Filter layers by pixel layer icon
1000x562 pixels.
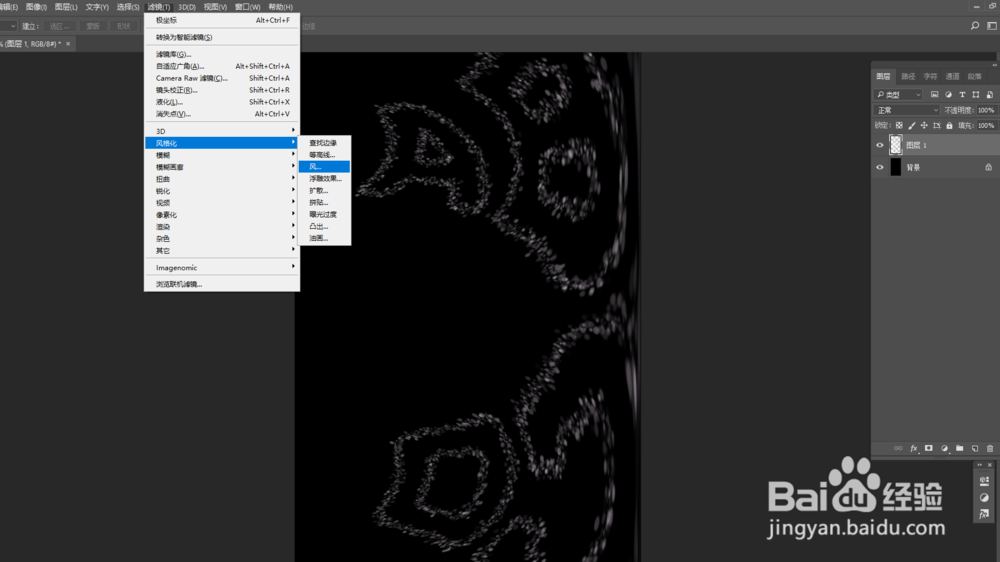(934, 94)
